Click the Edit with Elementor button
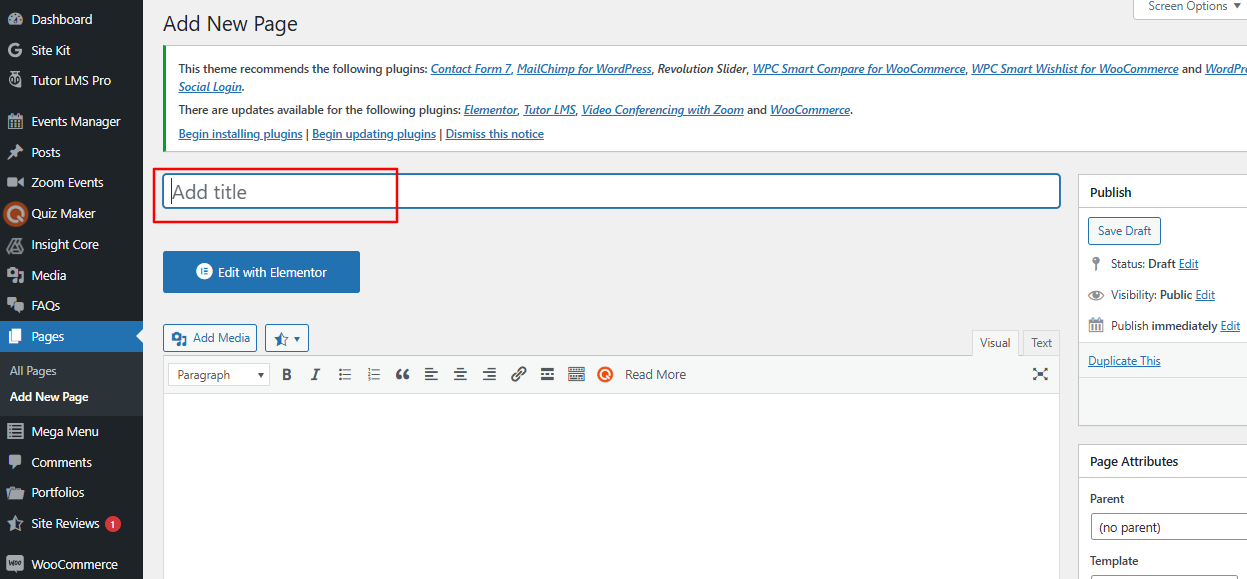Screen dimensions: 1247x579 tap(261, 272)
